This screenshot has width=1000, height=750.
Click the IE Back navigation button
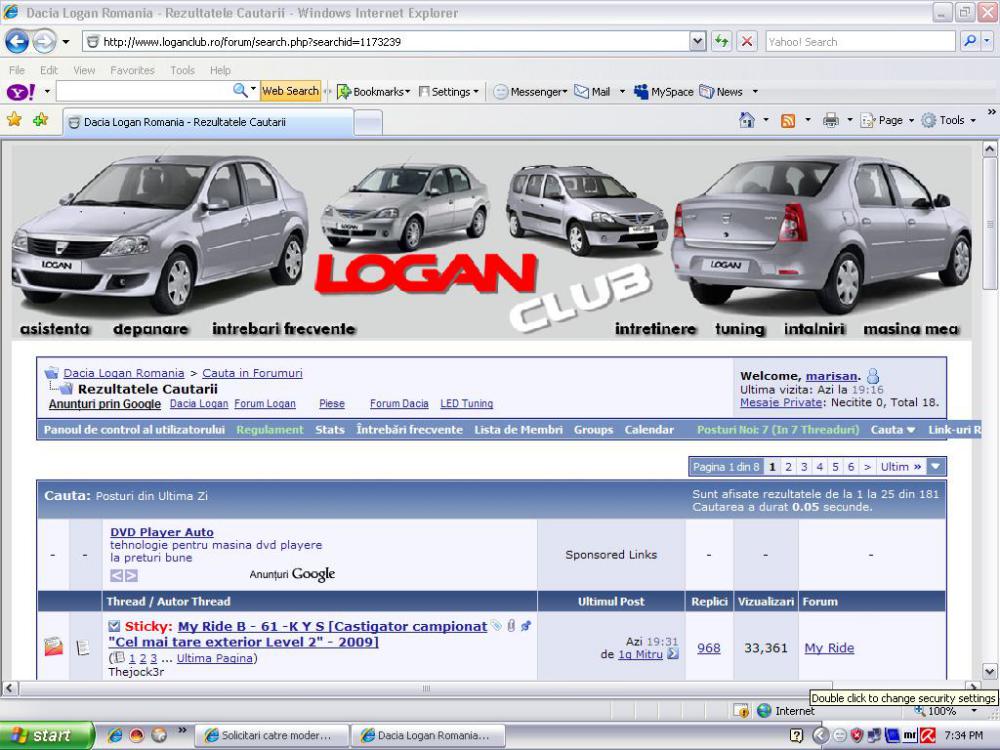[x=17, y=42]
